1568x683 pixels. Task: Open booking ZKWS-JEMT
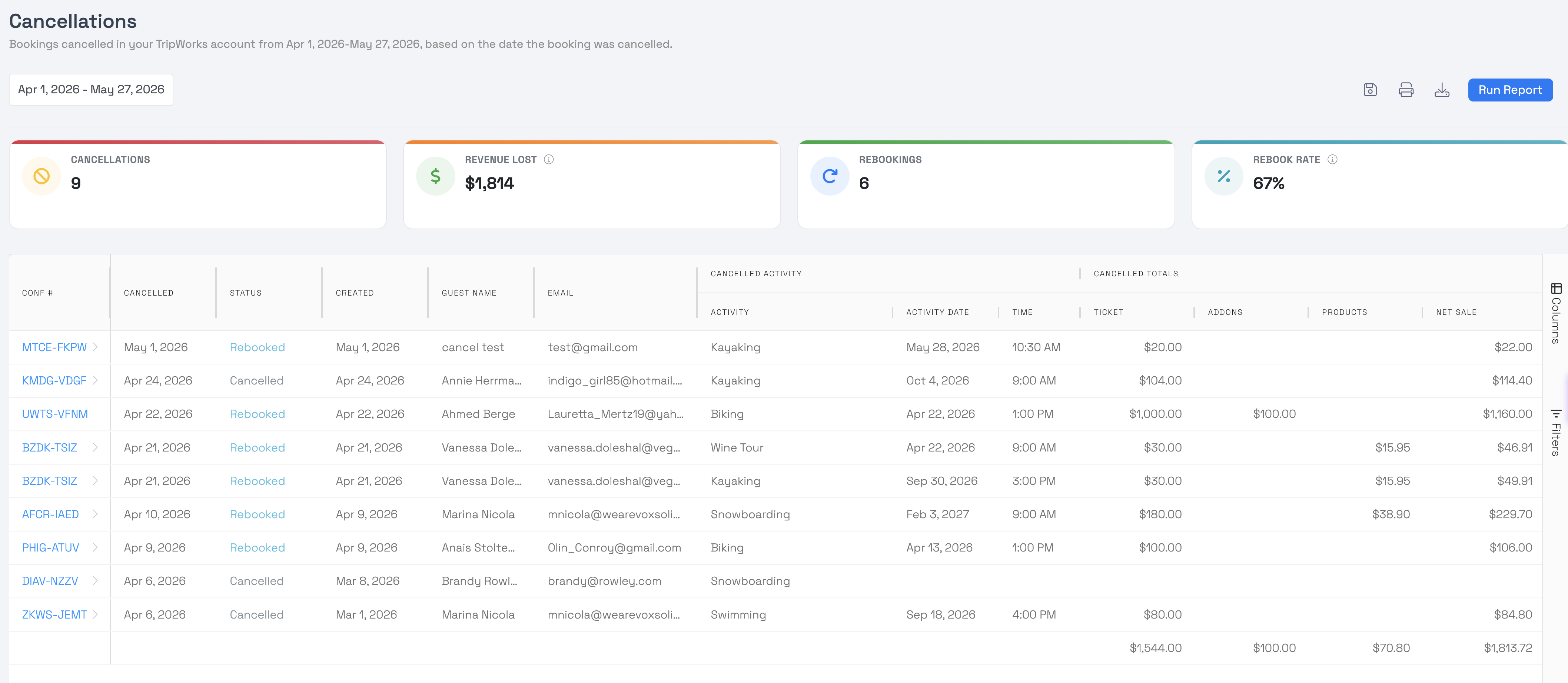54,615
